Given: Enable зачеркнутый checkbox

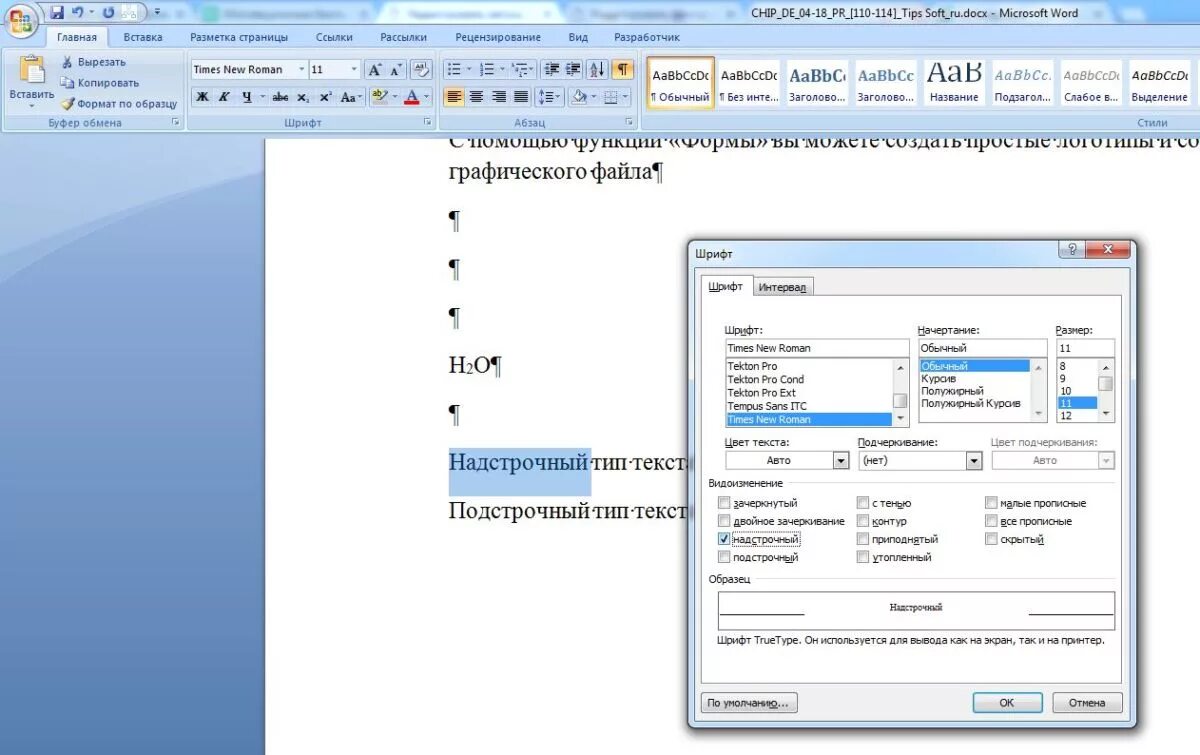Looking at the screenshot, I should [724, 503].
